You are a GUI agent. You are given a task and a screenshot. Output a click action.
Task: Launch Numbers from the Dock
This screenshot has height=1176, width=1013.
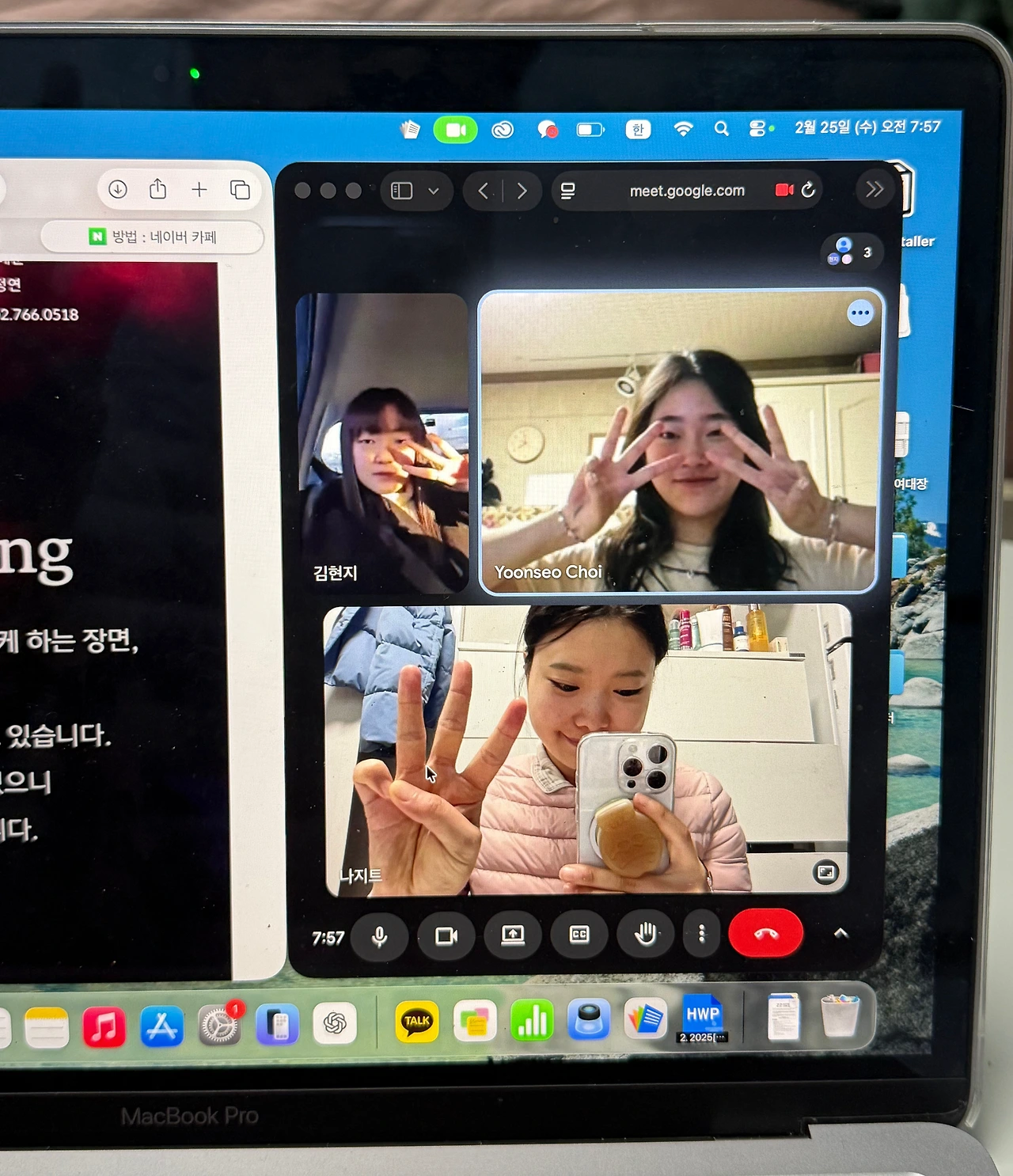532,1020
